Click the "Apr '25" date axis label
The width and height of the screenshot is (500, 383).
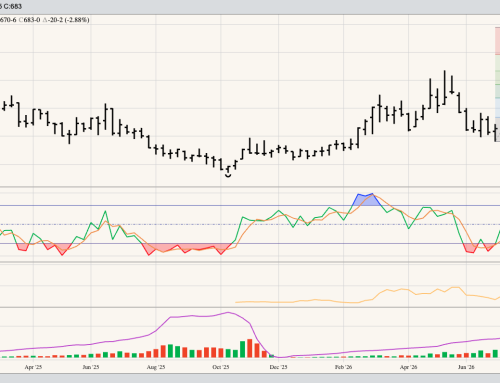click(x=33, y=367)
